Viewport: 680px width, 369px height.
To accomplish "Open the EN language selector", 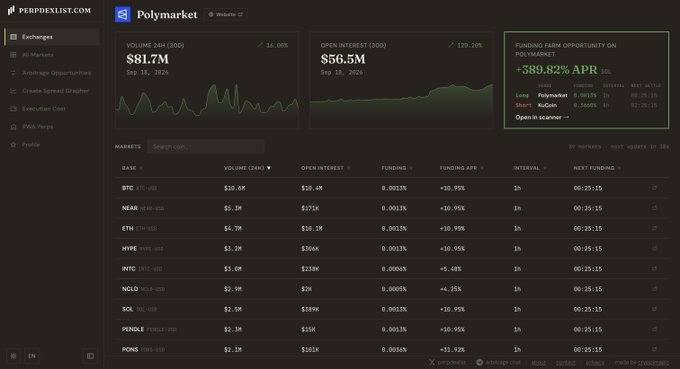I will [x=32, y=356].
